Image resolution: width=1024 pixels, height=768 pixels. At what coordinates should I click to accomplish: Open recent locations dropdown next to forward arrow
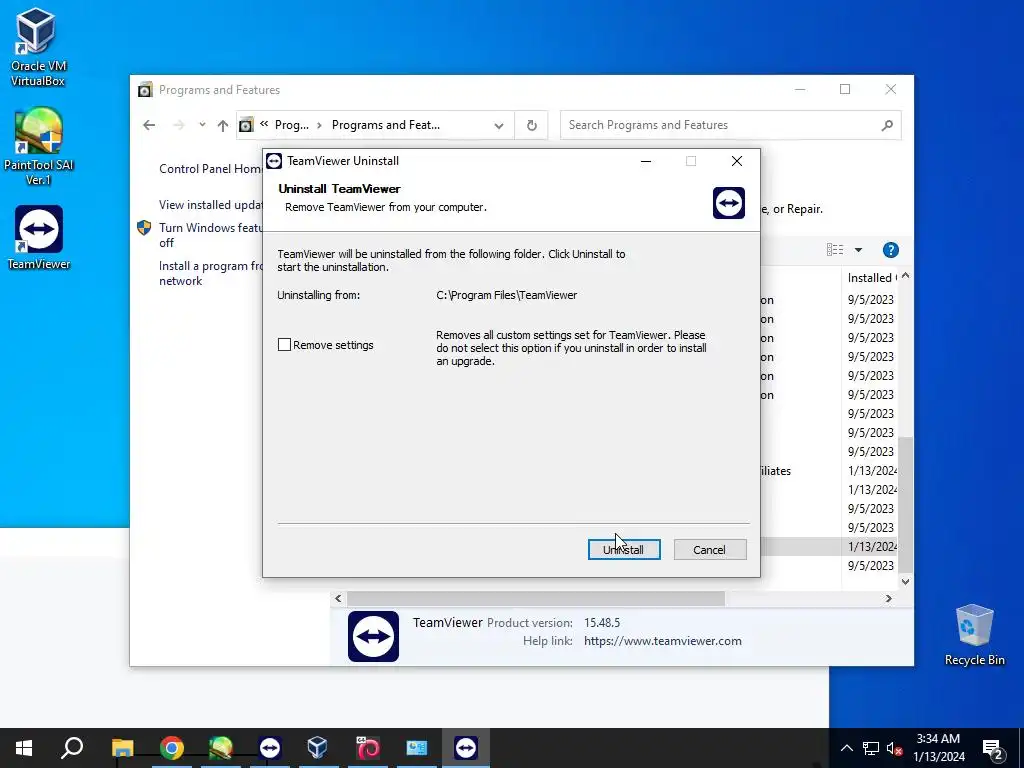coord(202,125)
